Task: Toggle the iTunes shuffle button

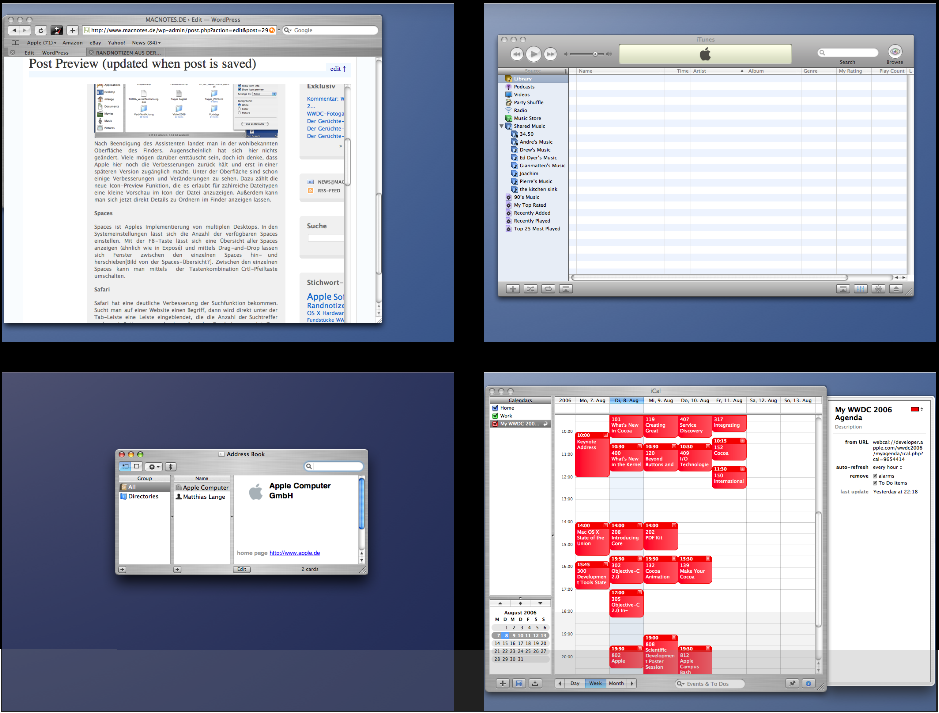Action: pyautogui.click(x=531, y=289)
